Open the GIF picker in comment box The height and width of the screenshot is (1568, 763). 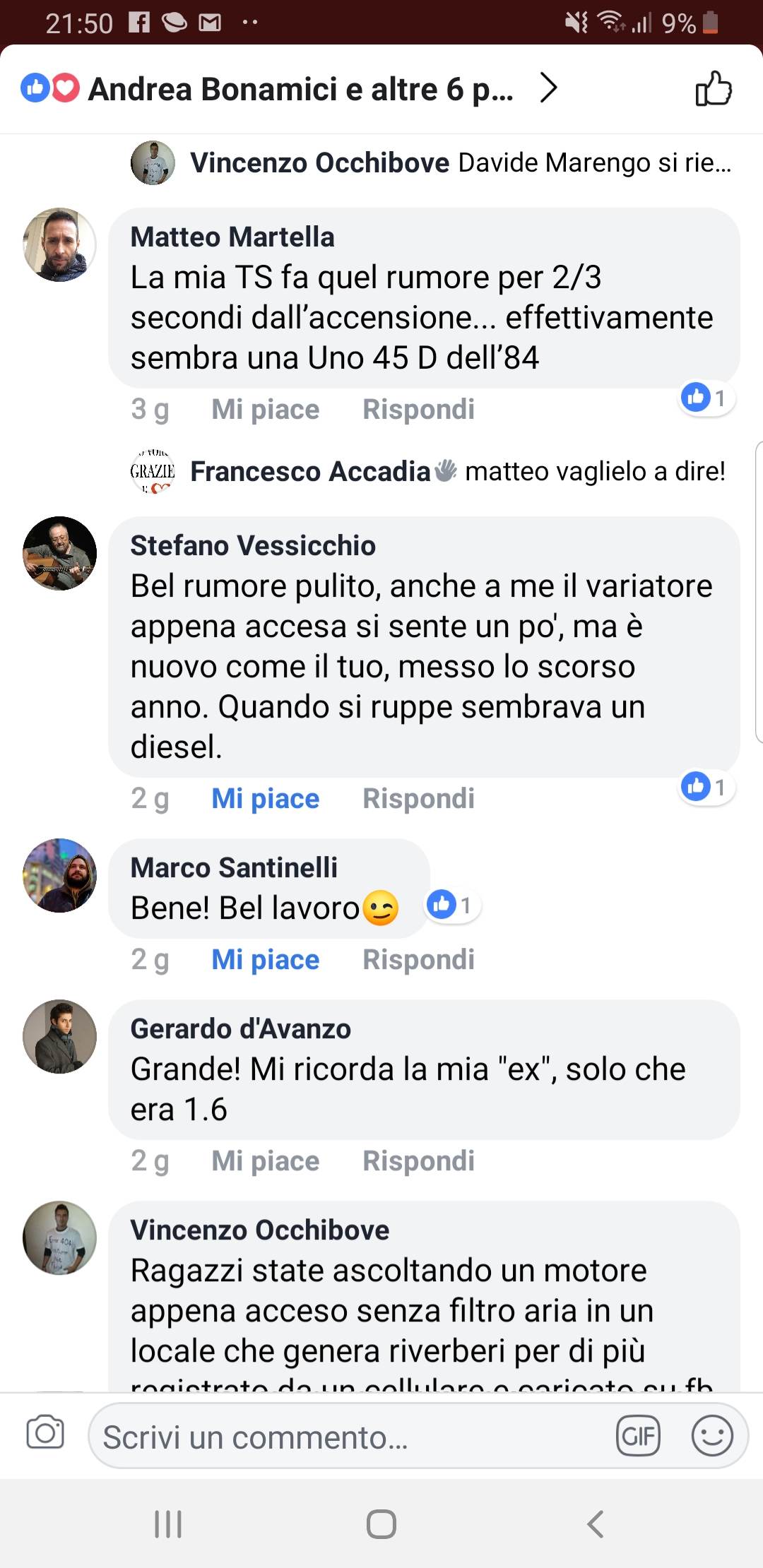638,1436
